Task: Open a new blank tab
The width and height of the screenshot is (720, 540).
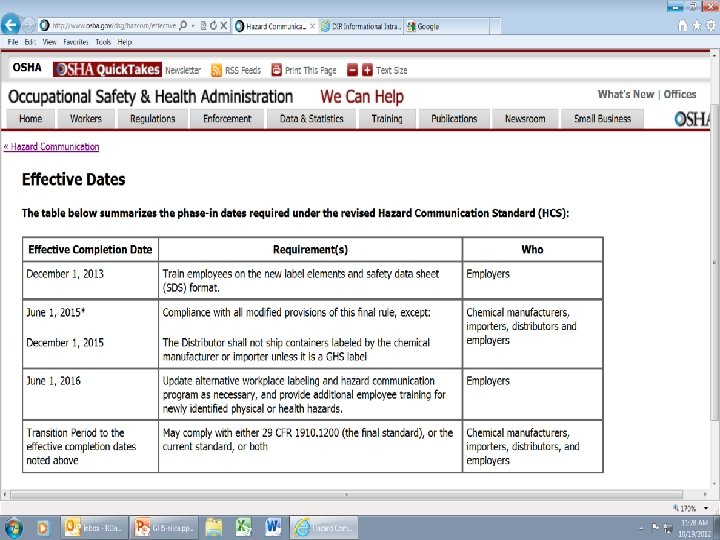Action: click(x=495, y=26)
